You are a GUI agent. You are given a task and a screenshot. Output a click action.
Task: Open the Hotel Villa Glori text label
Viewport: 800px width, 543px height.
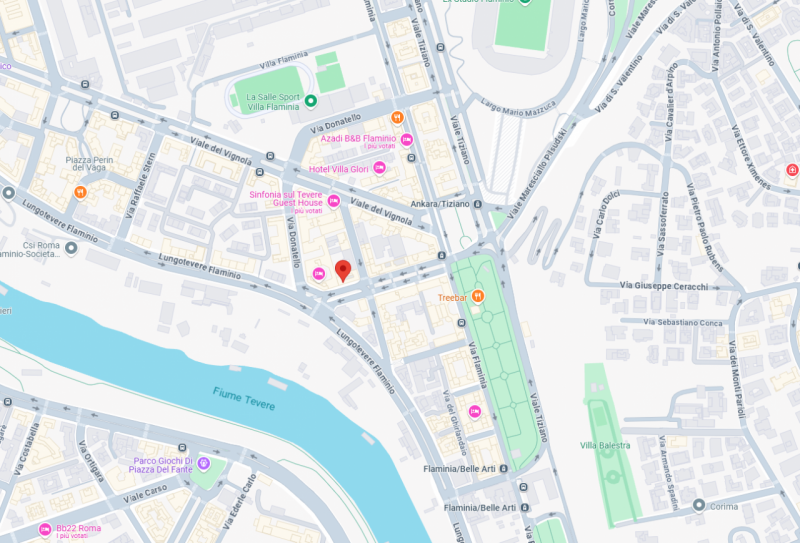click(338, 169)
